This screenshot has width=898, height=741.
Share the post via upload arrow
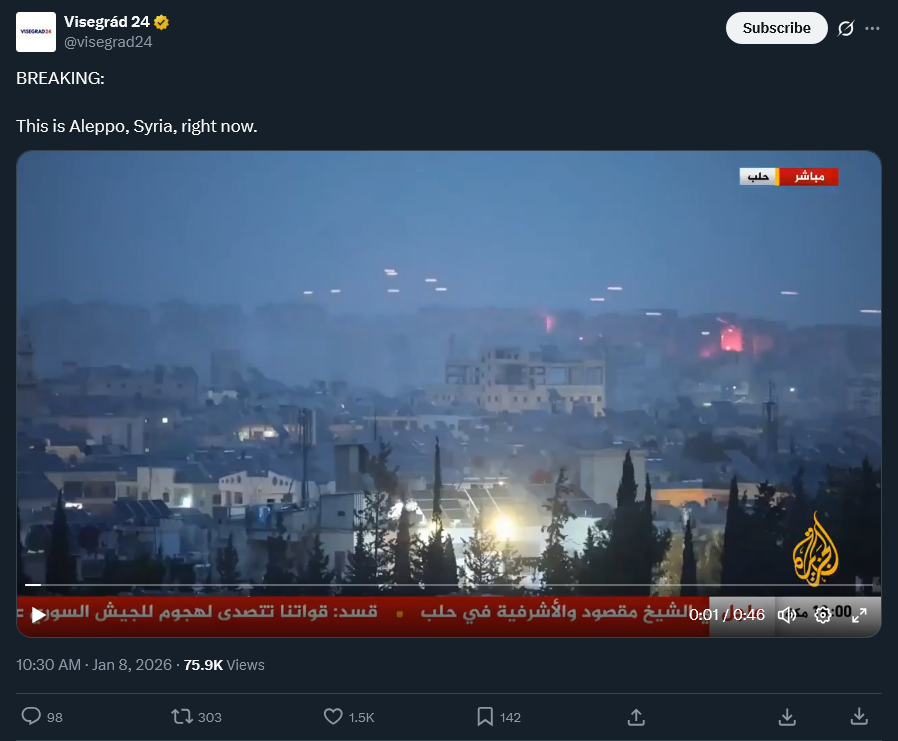(636, 716)
